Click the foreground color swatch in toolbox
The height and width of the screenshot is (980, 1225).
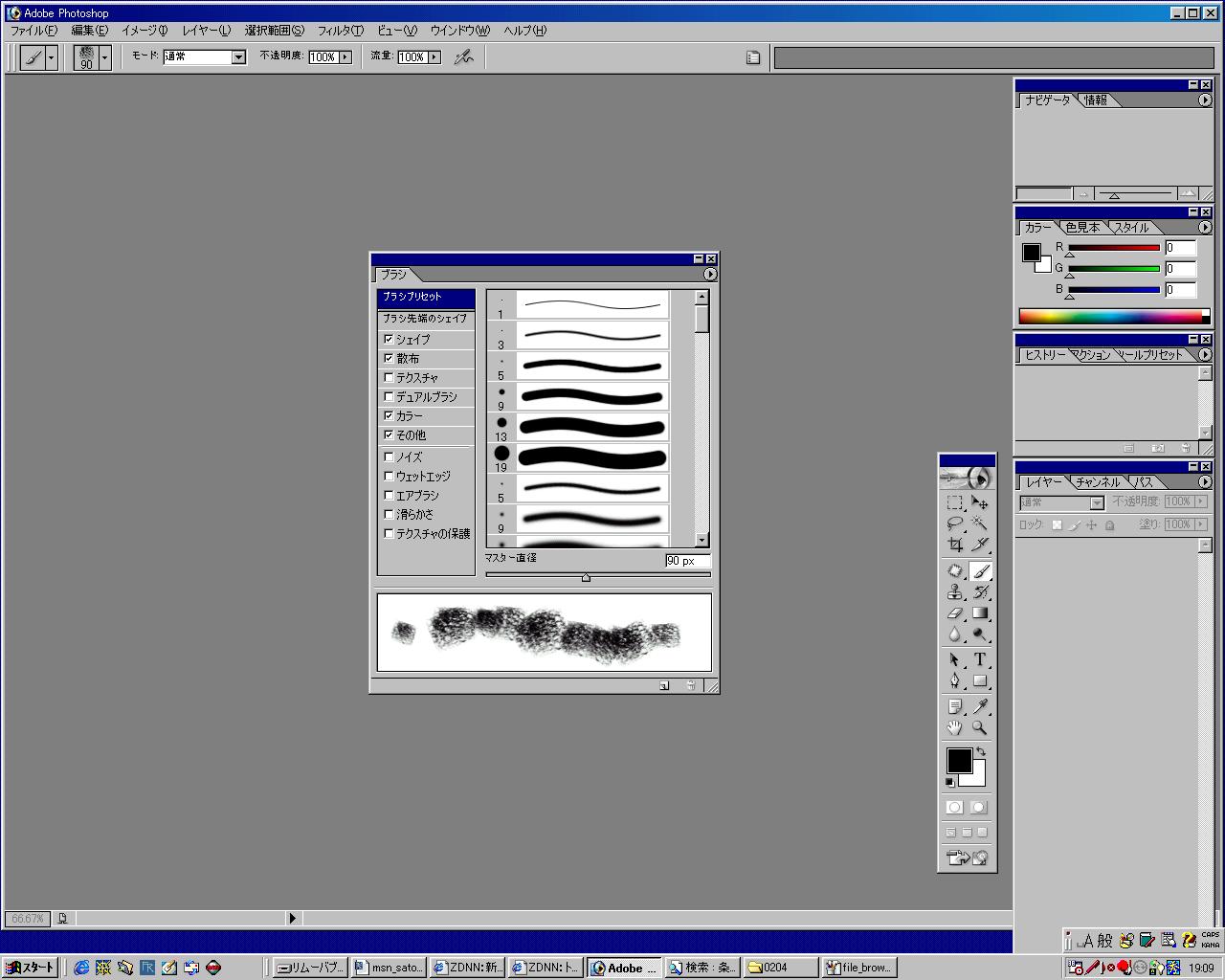pos(958,760)
